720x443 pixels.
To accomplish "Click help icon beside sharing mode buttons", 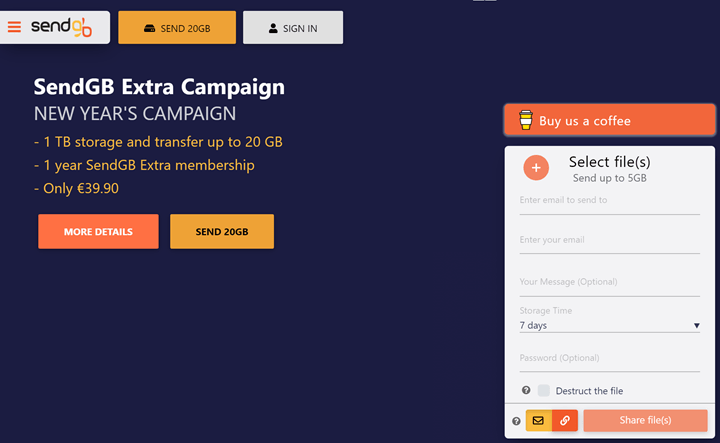I will coord(516,421).
